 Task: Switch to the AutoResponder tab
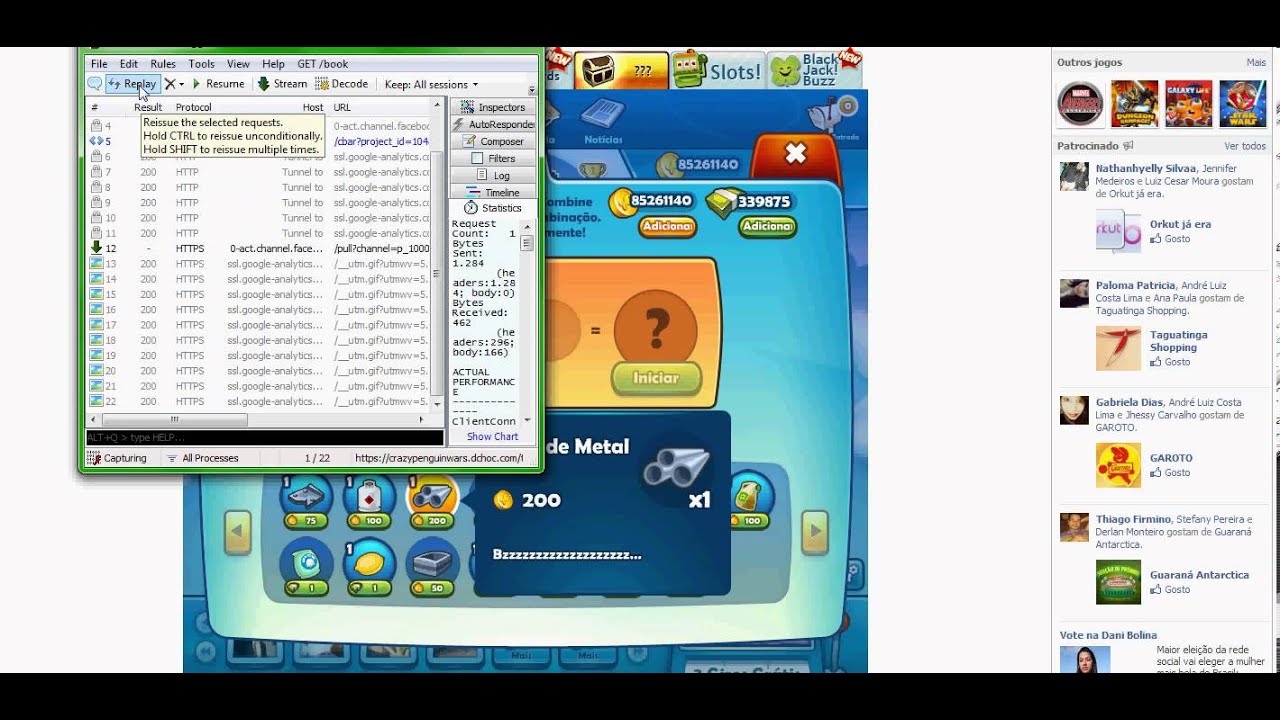click(493, 124)
